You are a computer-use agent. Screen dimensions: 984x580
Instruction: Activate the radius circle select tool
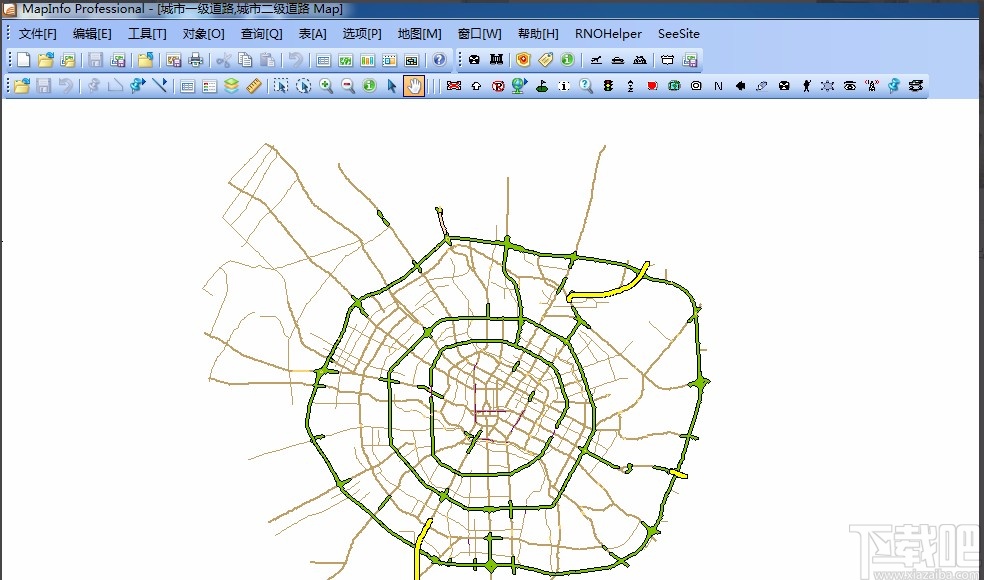[x=303, y=85]
